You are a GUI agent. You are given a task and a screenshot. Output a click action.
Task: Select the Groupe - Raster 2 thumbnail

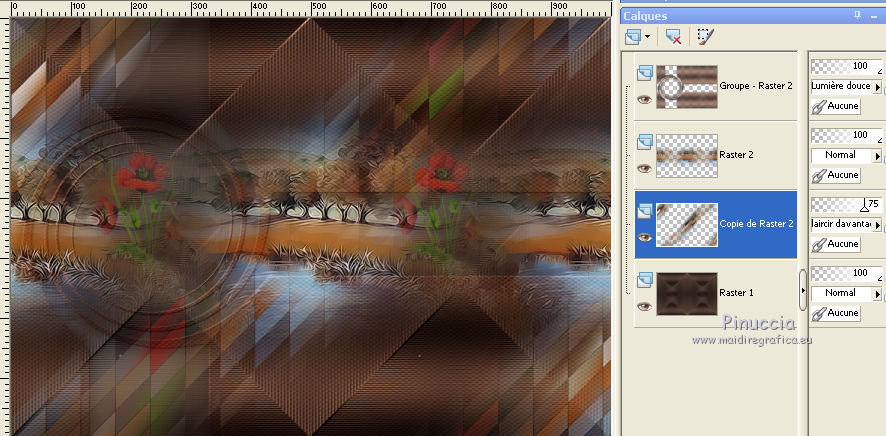pyautogui.click(x=687, y=86)
